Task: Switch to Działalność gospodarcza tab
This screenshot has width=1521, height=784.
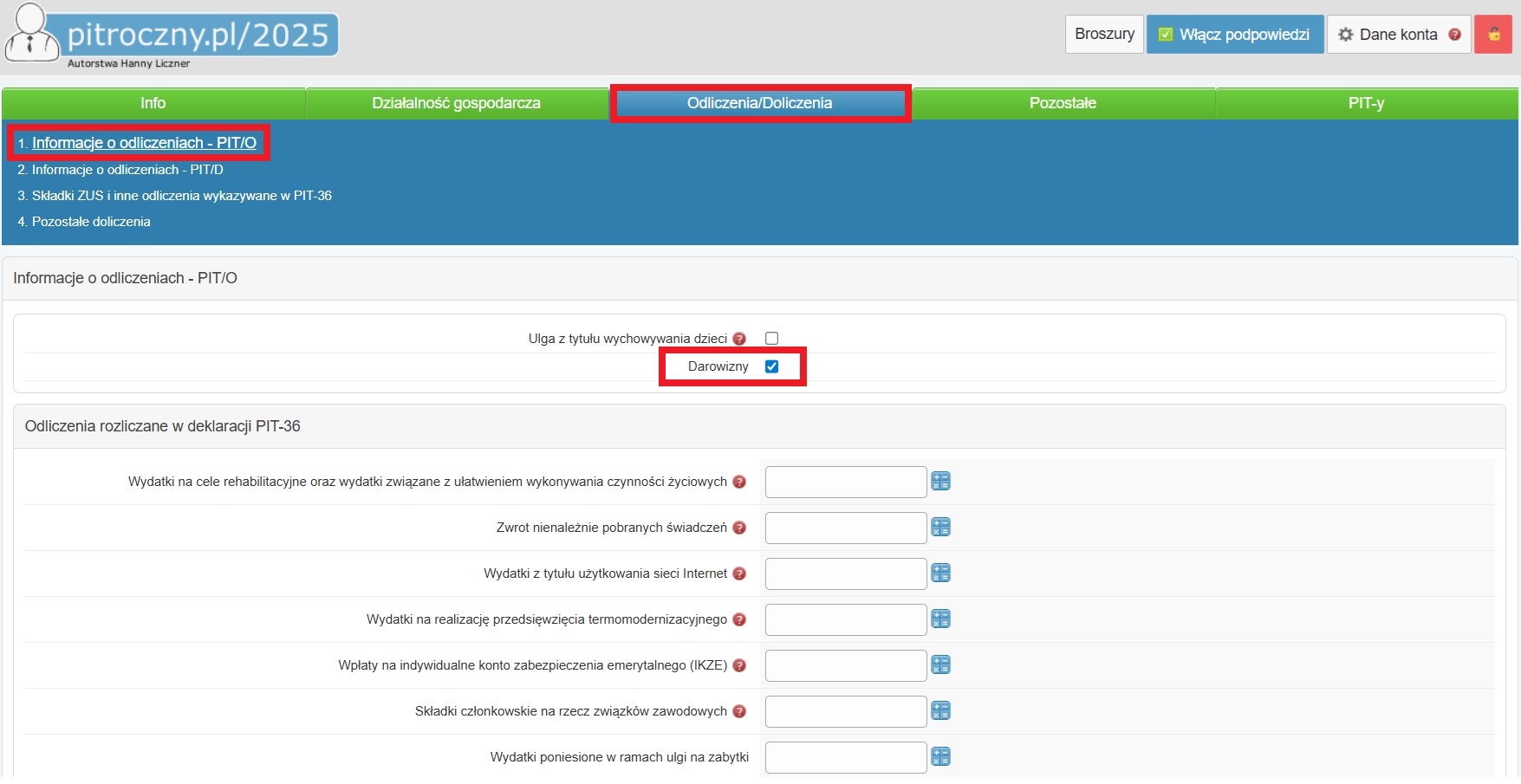Action: point(456,103)
